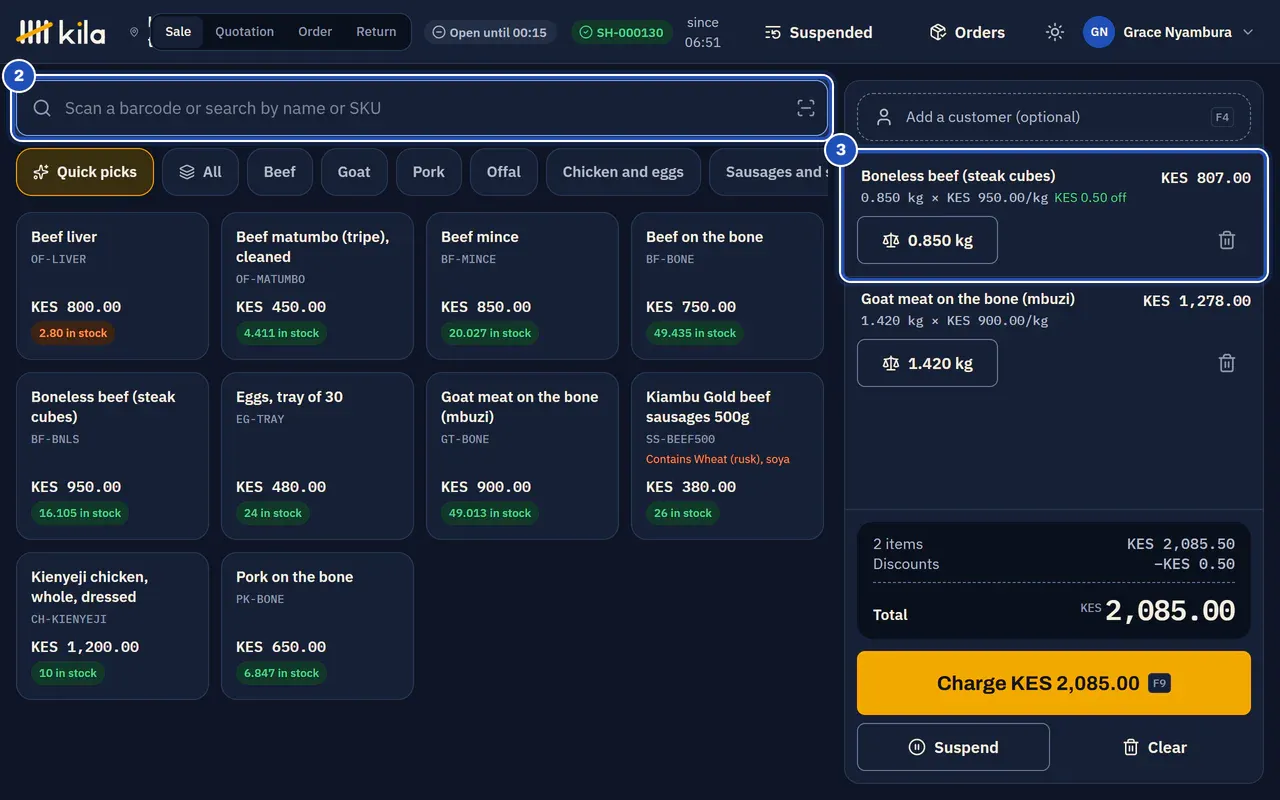
Task: Open the Orders page
Action: 967,32
